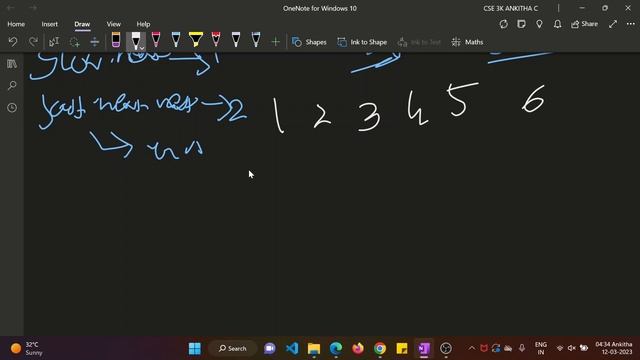Open File Explorer from taskbar
640x360 pixels.
click(x=314, y=348)
